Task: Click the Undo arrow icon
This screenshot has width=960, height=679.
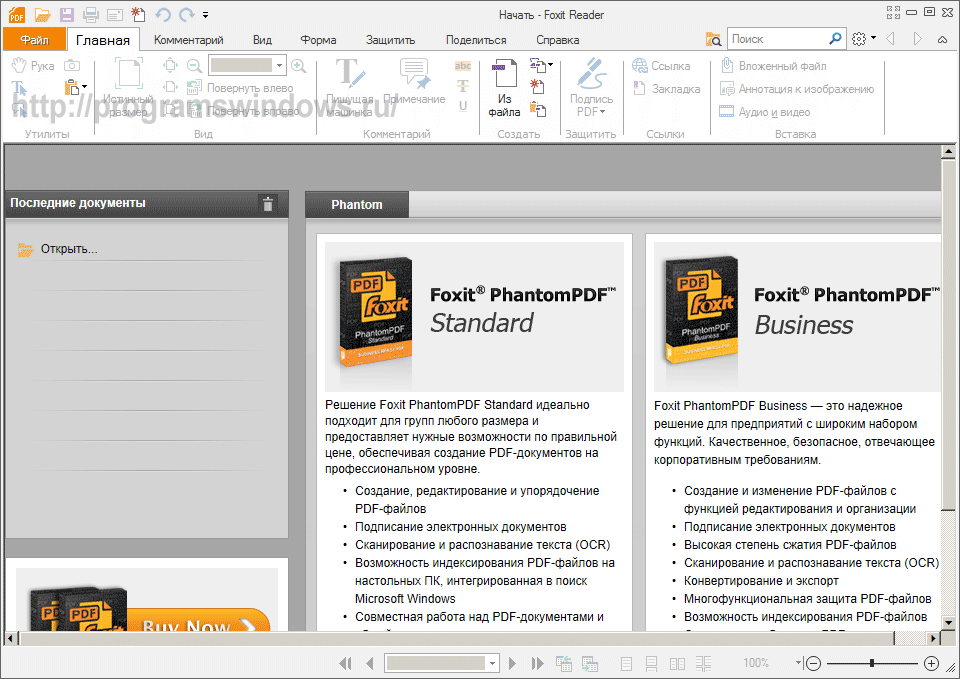Action: tap(162, 14)
